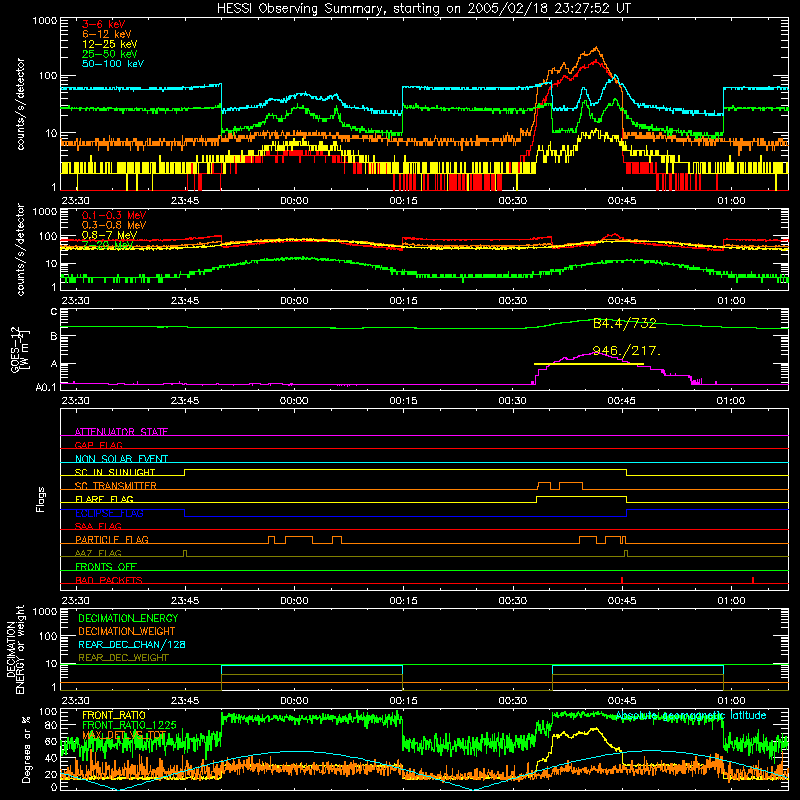Select the red 3-6 keV legend entry
Viewport: 800px width, 800px height.
[x=103, y=24]
